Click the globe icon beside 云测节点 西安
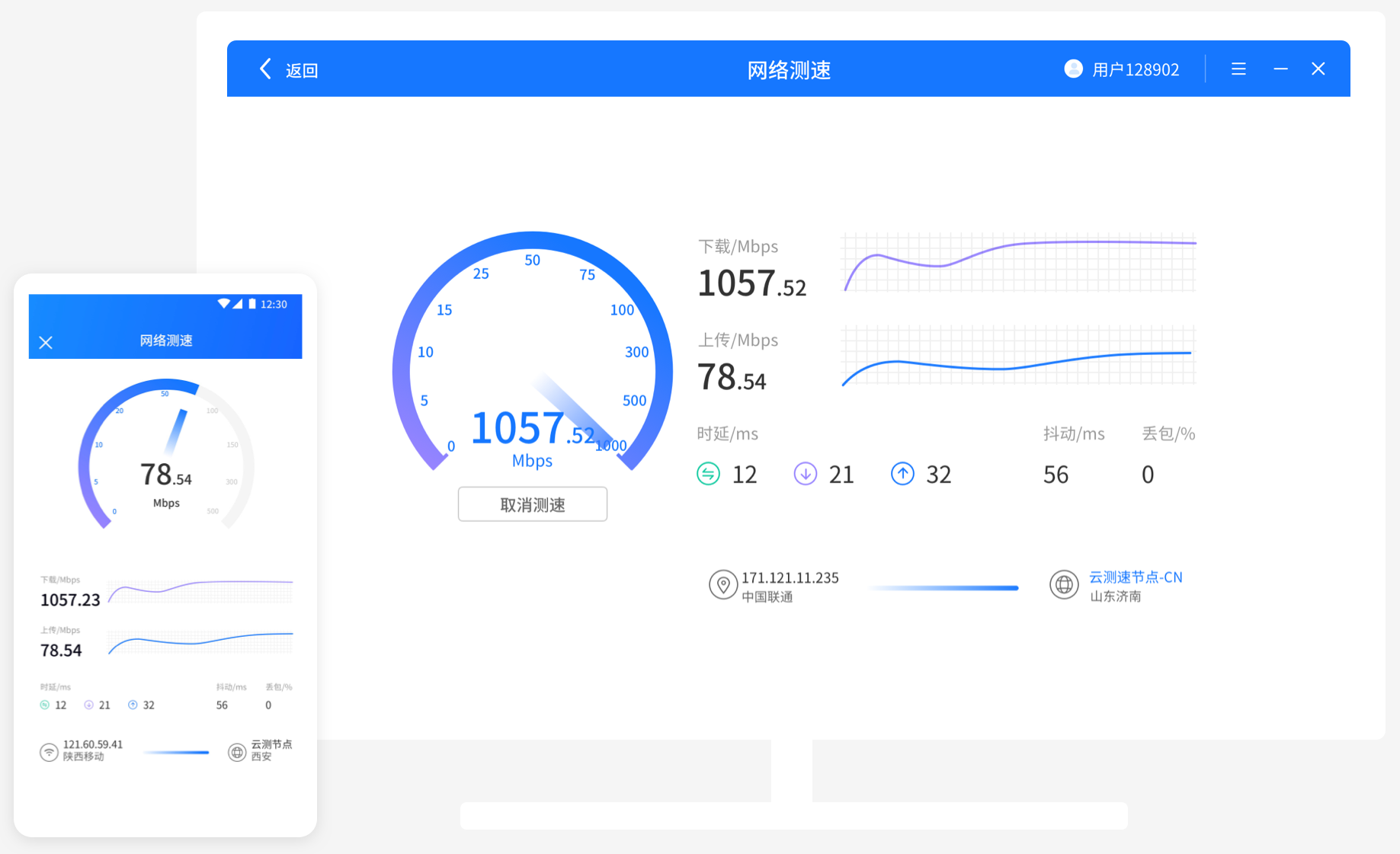The height and width of the screenshot is (854, 1400). pyautogui.click(x=237, y=752)
